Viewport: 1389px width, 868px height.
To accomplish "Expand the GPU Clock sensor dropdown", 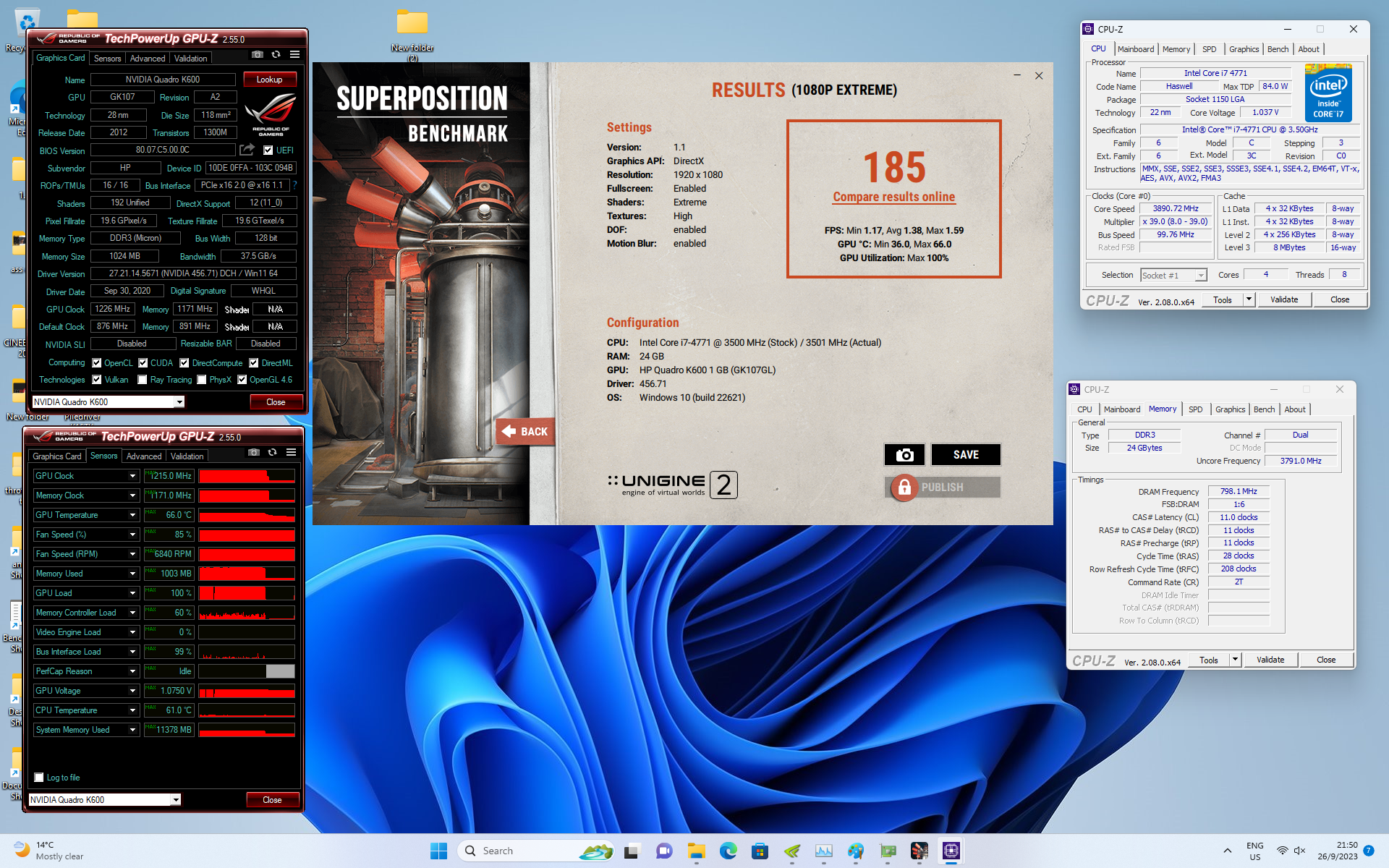I will click(x=132, y=476).
